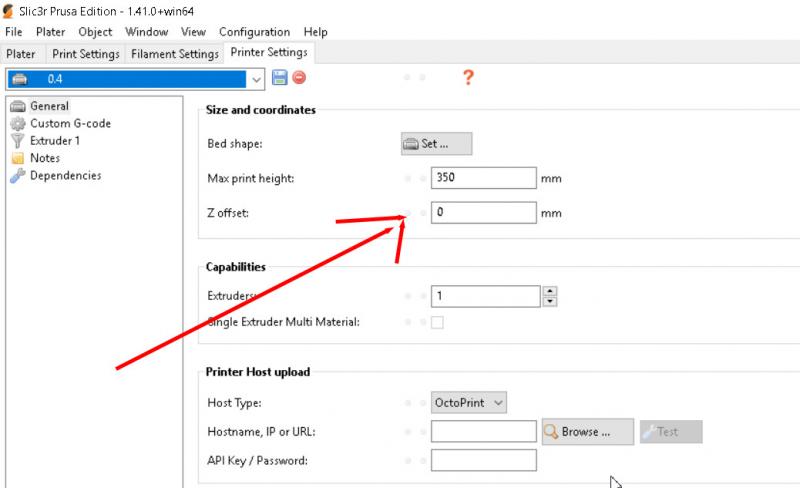Image resolution: width=800 pixels, height=488 pixels.
Task: Click the Z offset input field
Action: click(483, 213)
